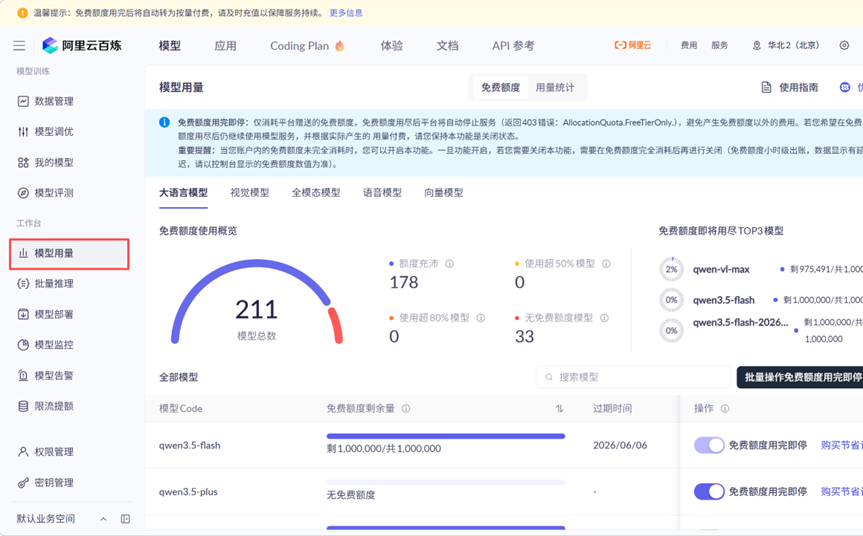The width and height of the screenshot is (863, 536).
Task: Open the 使用指南 link
Action: coord(790,87)
